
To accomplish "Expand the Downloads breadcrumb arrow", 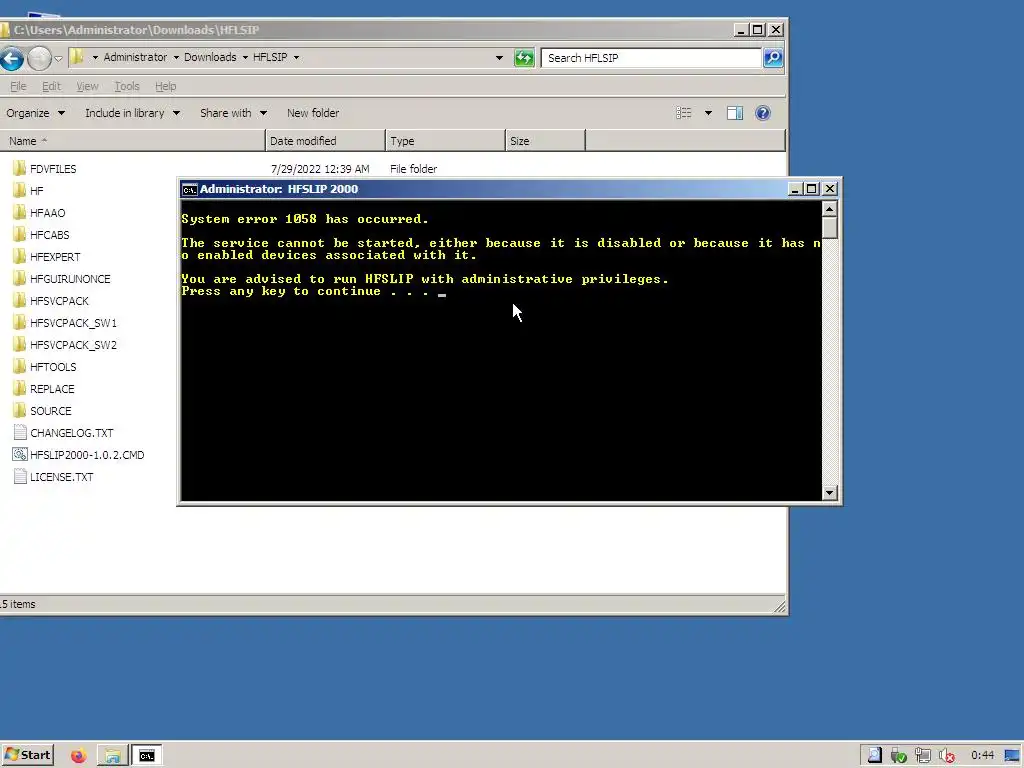I will coord(245,57).
